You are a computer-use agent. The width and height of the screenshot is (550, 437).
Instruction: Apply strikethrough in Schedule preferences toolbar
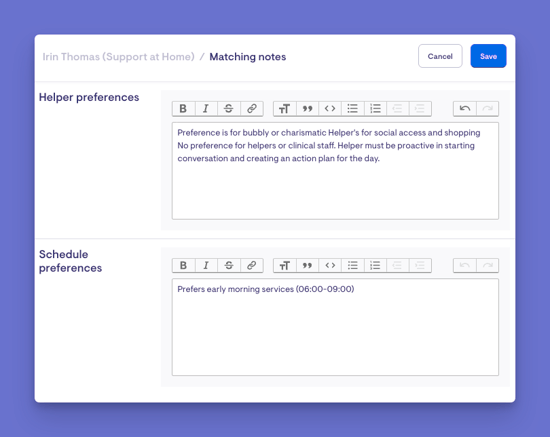coord(229,265)
